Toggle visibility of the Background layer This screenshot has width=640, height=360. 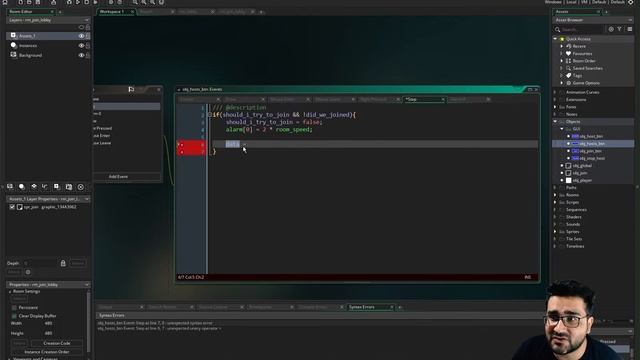(x=81, y=55)
